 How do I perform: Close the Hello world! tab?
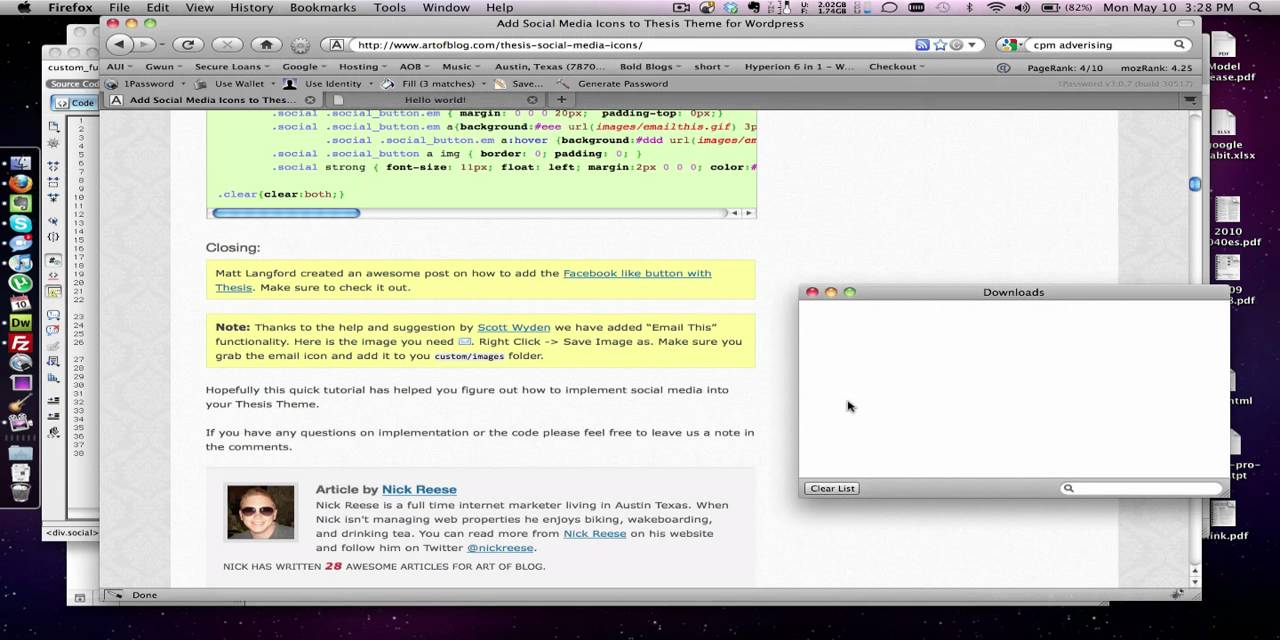532,100
